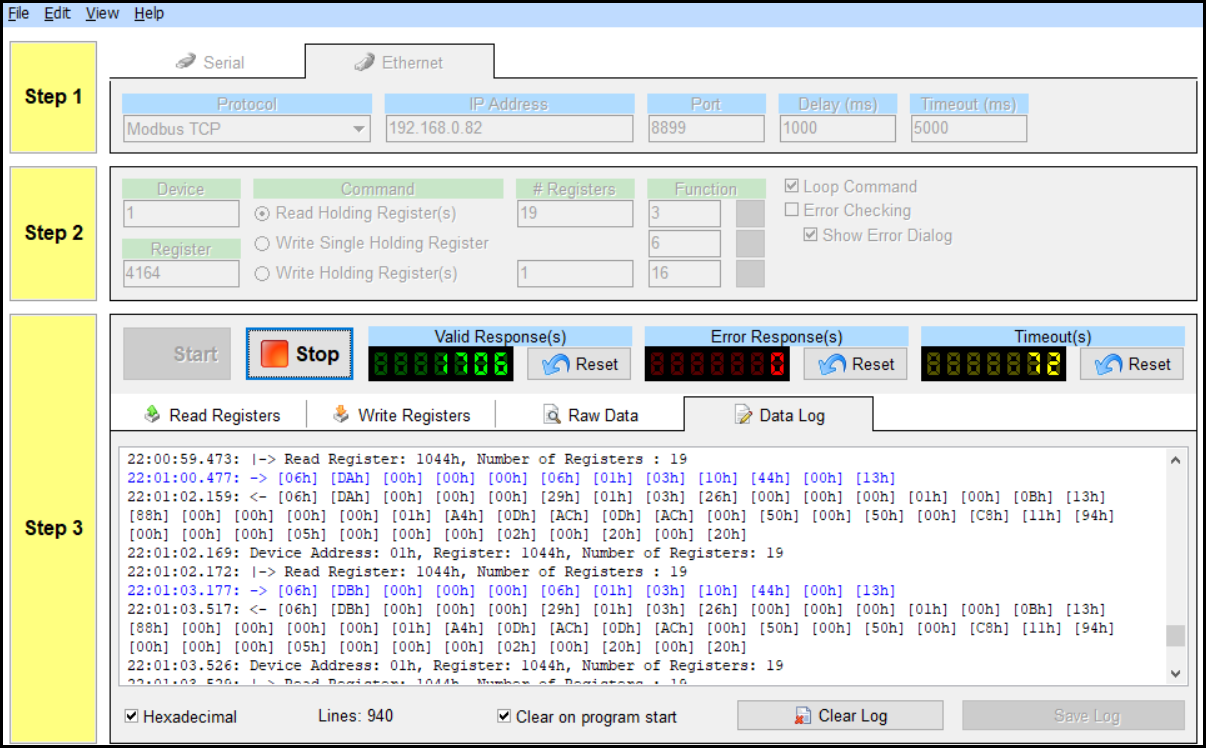Click the Save Log button
Image resolution: width=1206 pixels, height=748 pixels.
pos(1074,716)
